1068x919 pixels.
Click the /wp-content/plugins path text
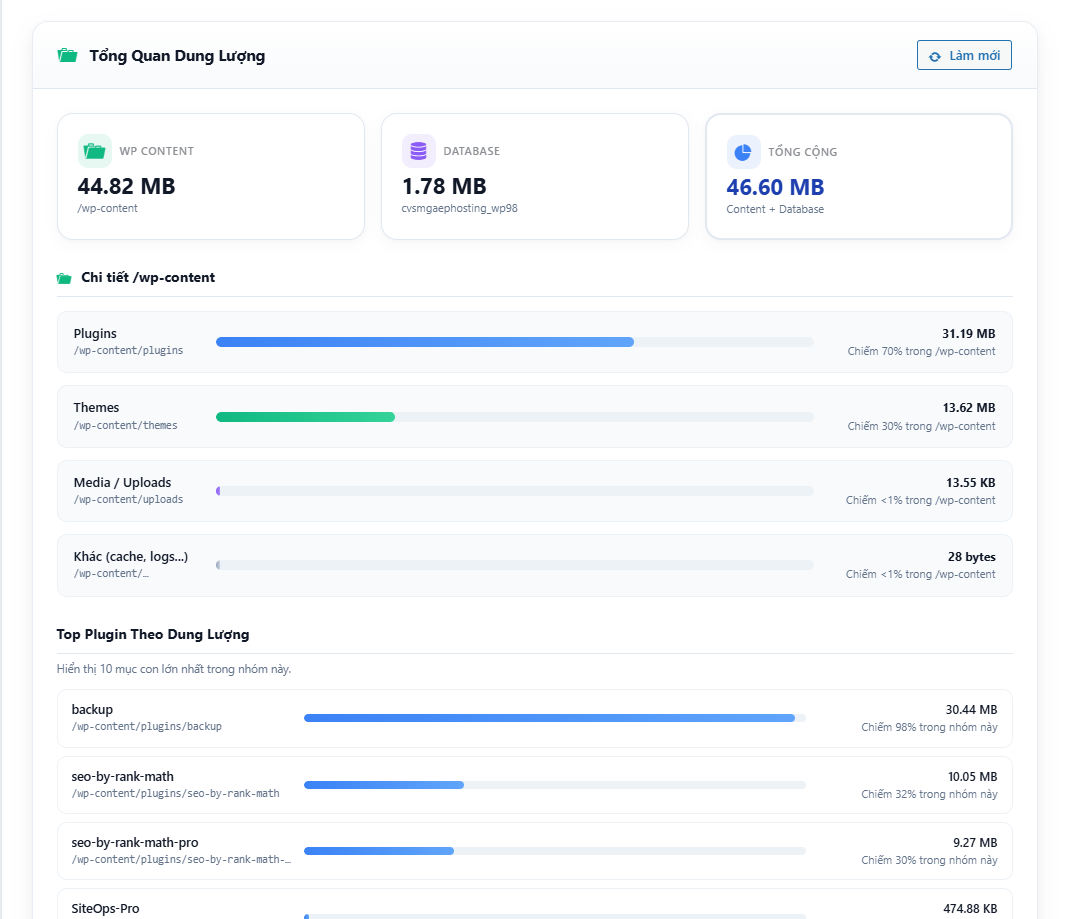click(x=128, y=350)
